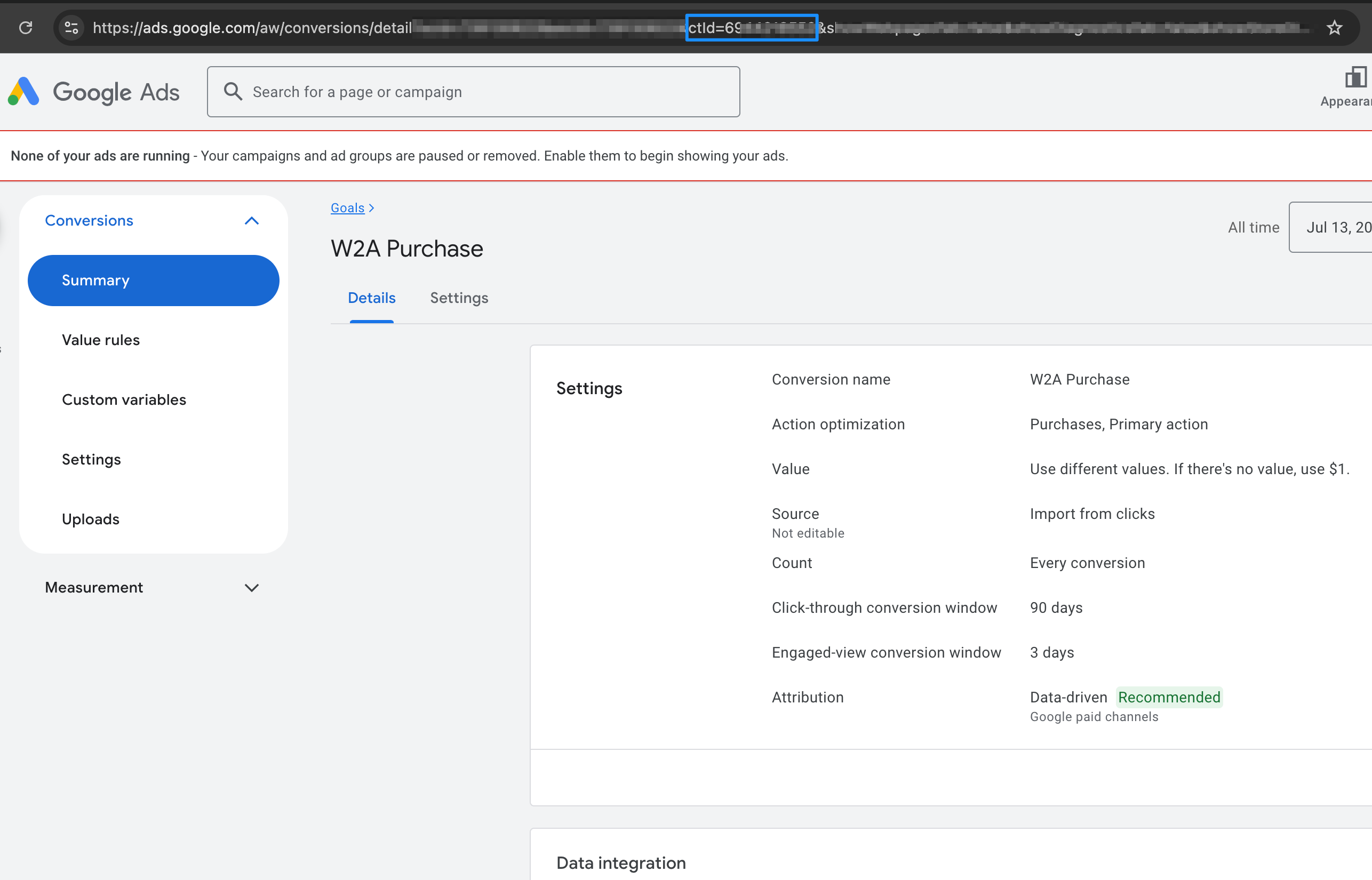The width and height of the screenshot is (1372, 880).
Task: Collapse the Conversions sidebar section
Action: 252,221
